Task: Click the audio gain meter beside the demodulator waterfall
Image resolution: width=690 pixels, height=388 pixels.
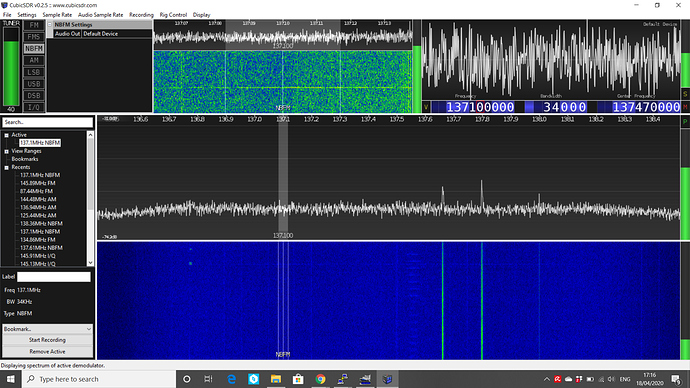Action: [416, 66]
